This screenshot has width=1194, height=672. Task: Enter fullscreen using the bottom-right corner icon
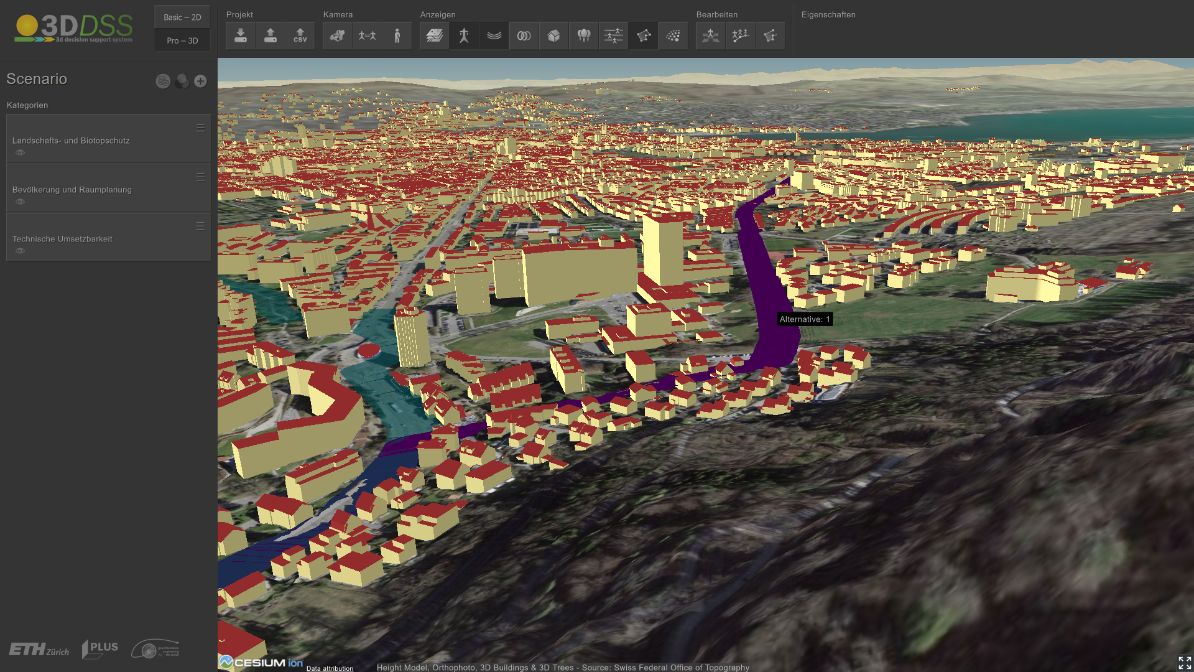tap(1183, 662)
